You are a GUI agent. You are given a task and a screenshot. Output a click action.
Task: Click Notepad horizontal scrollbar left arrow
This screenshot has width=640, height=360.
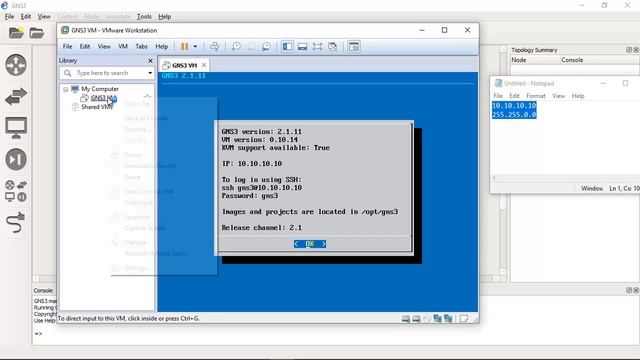point(494,178)
